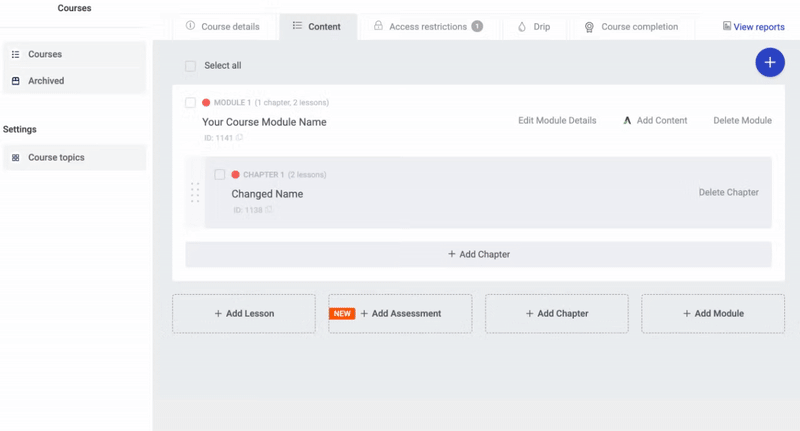Click the Course topics grid icon
800x431 pixels.
16,158
